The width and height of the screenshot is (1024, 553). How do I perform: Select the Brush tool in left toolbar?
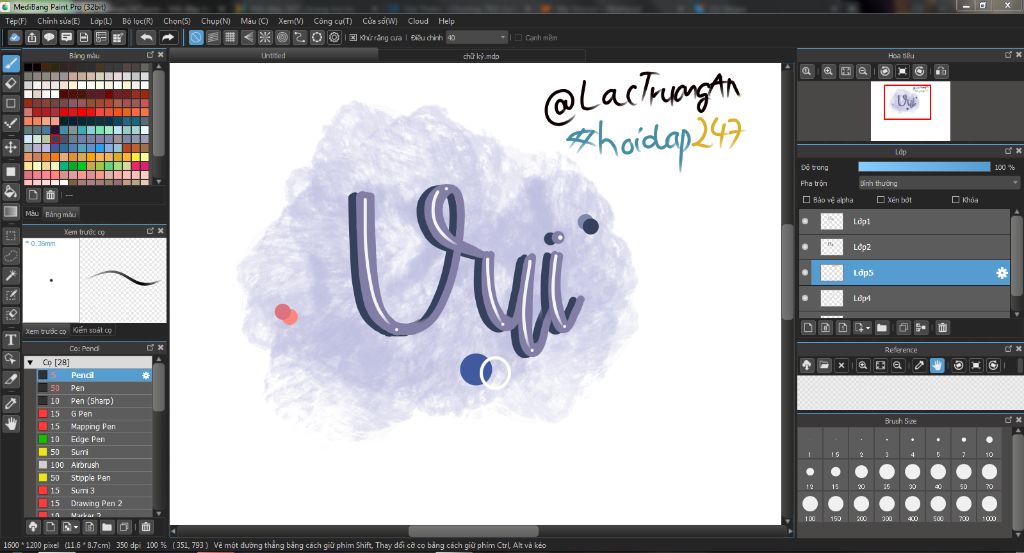point(11,63)
